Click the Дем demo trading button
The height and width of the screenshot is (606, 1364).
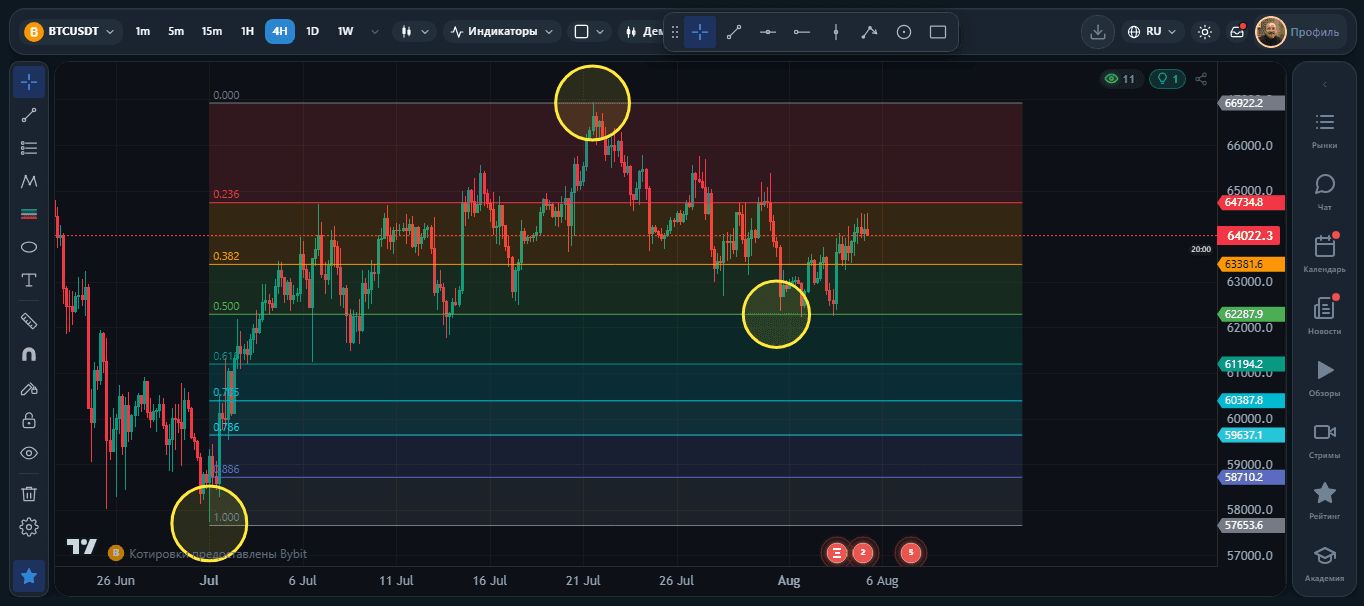coord(643,32)
